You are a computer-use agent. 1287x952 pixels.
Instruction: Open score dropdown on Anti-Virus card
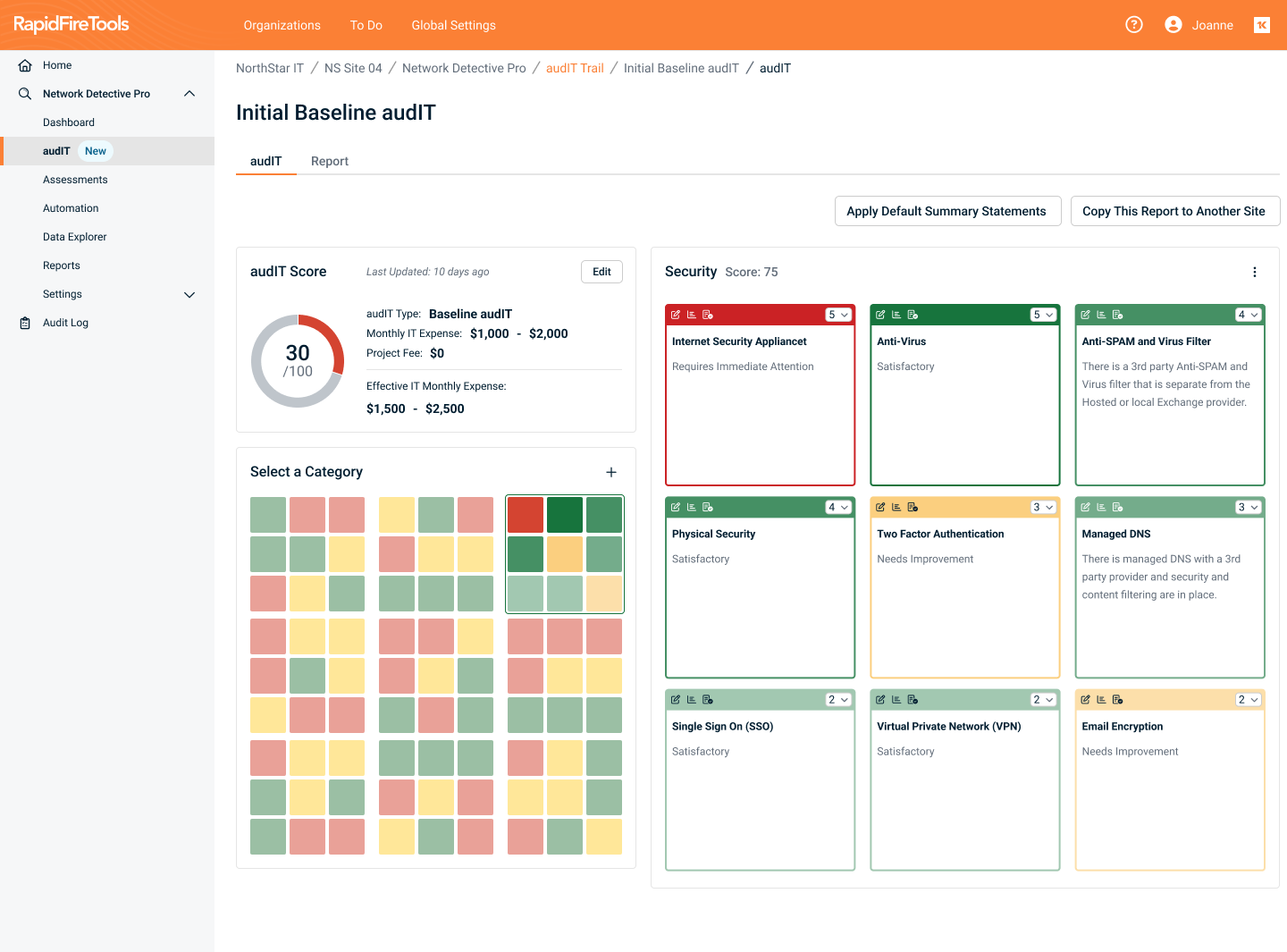click(1043, 315)
